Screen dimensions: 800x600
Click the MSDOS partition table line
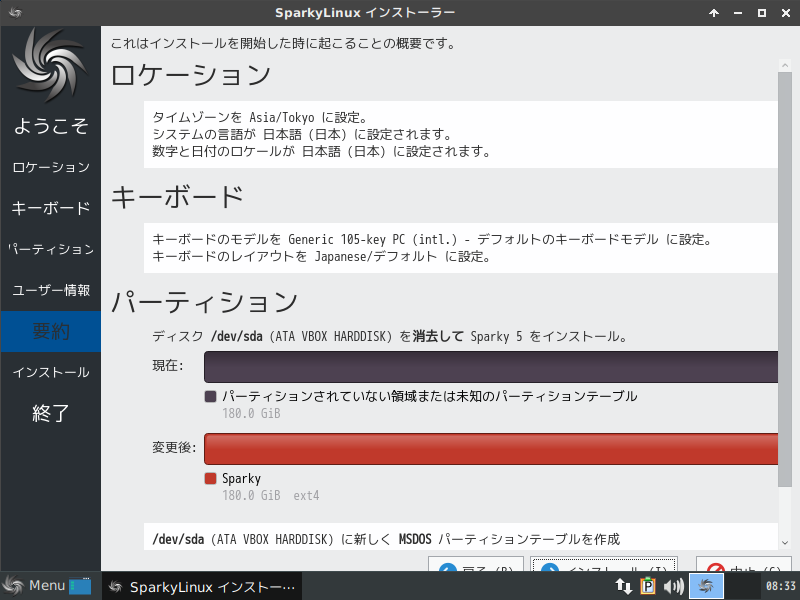[x=386, y=539]
